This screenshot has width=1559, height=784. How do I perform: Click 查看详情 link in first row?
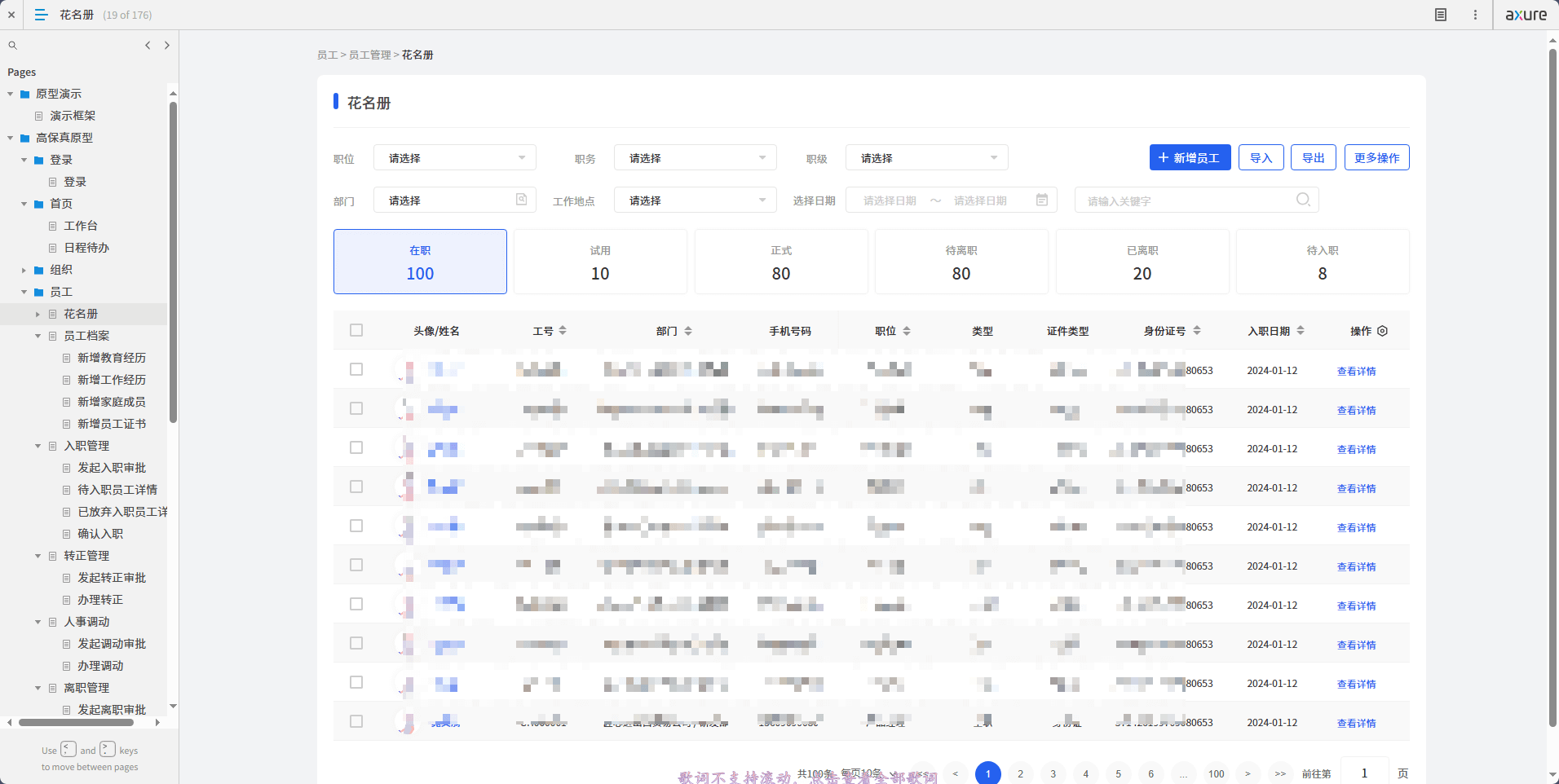pyautogui.click(x=1356, y=371)
